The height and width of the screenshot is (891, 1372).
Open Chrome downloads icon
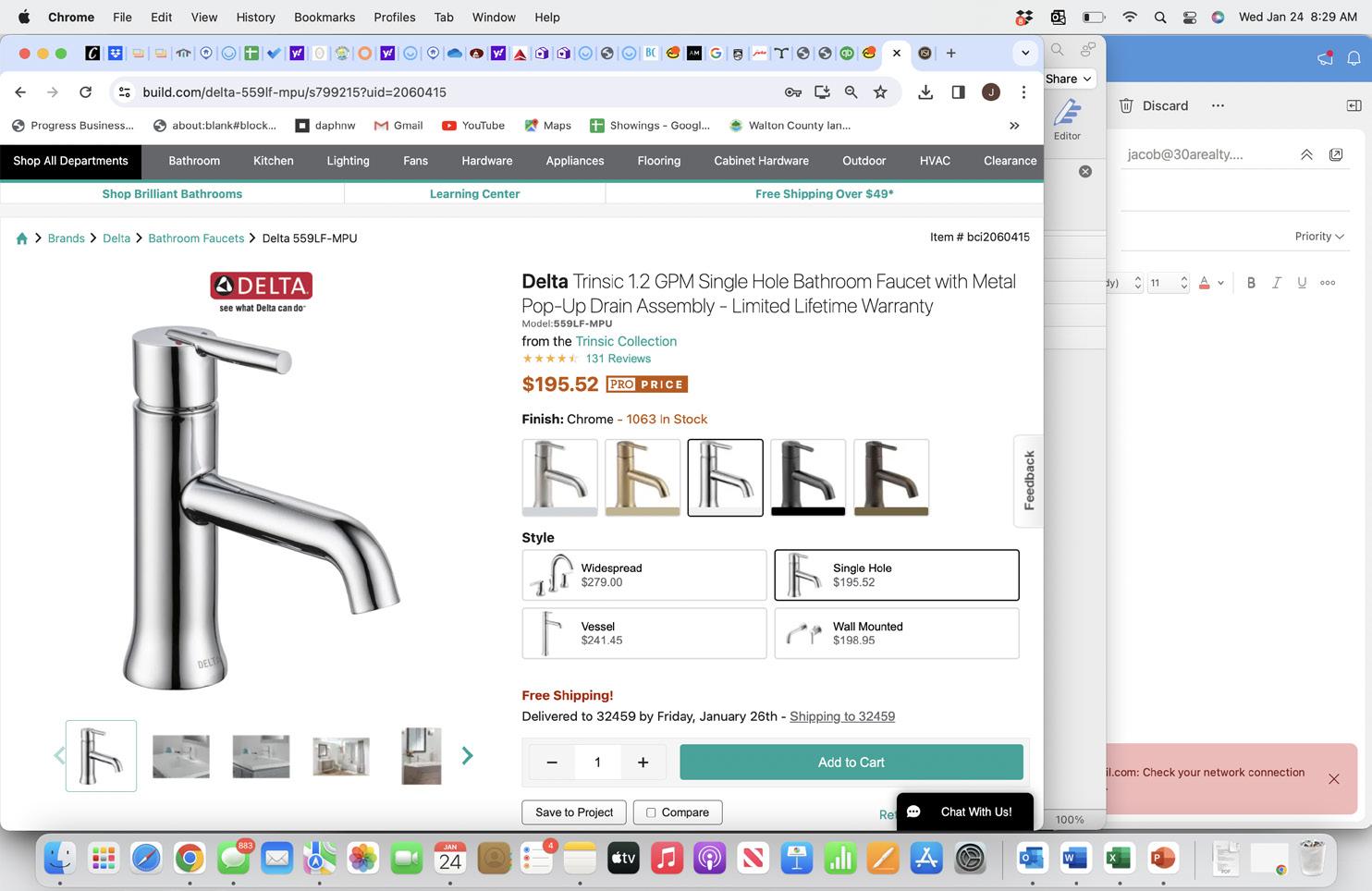[x=925, y=92]
